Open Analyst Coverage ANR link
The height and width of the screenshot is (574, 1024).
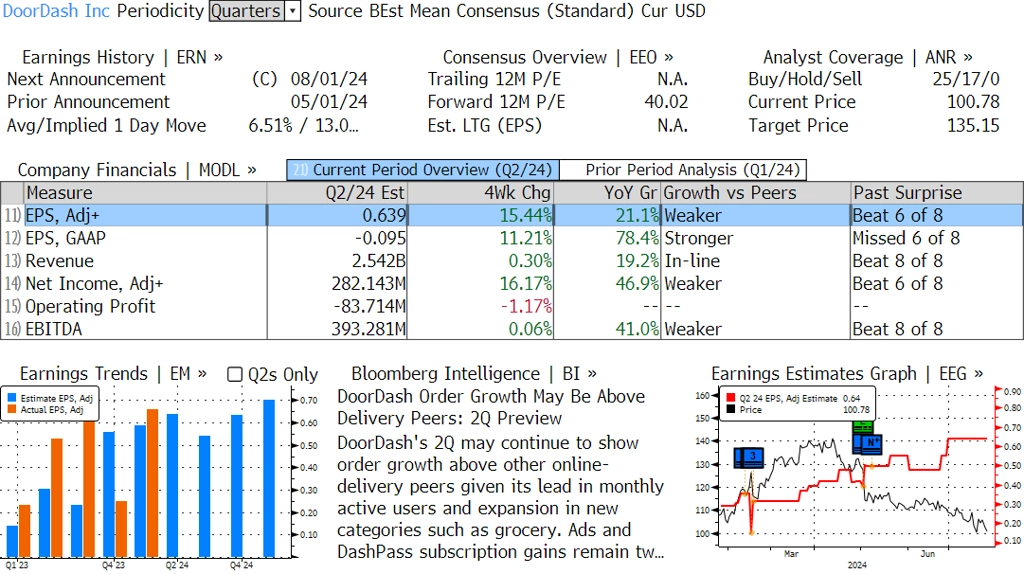tap(867, 57)
